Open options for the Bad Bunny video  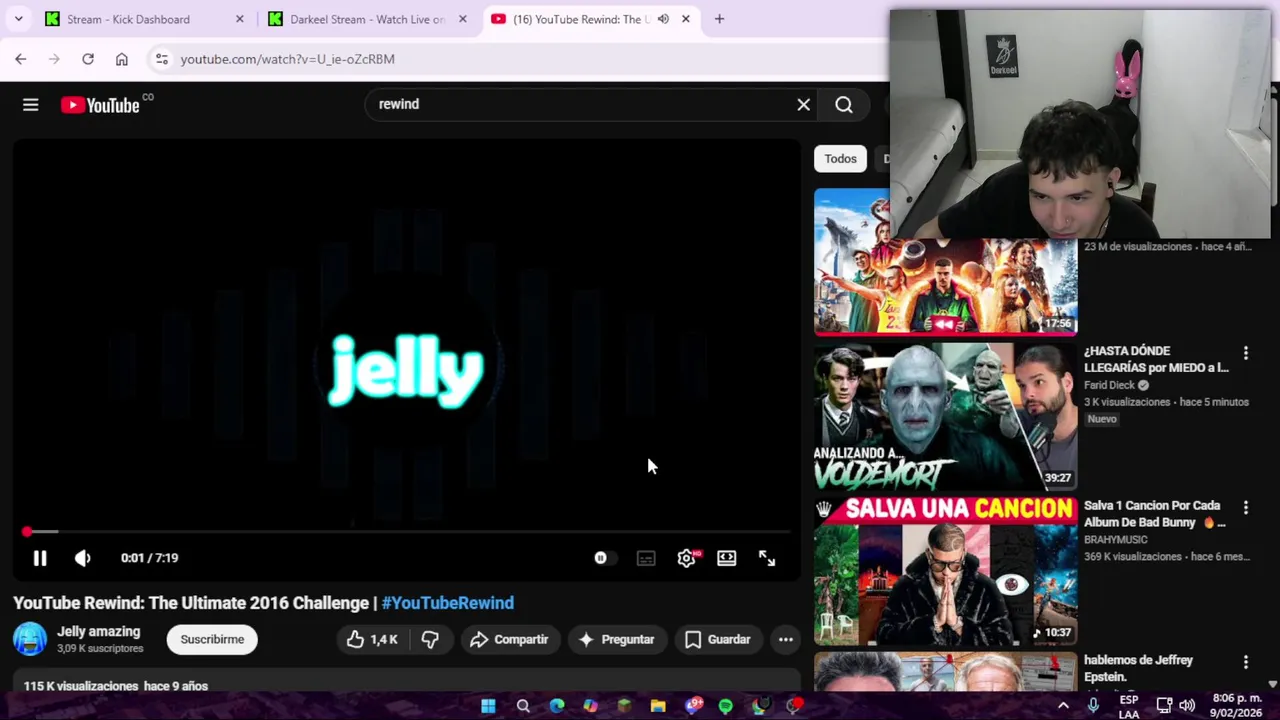click(1246, 508)
